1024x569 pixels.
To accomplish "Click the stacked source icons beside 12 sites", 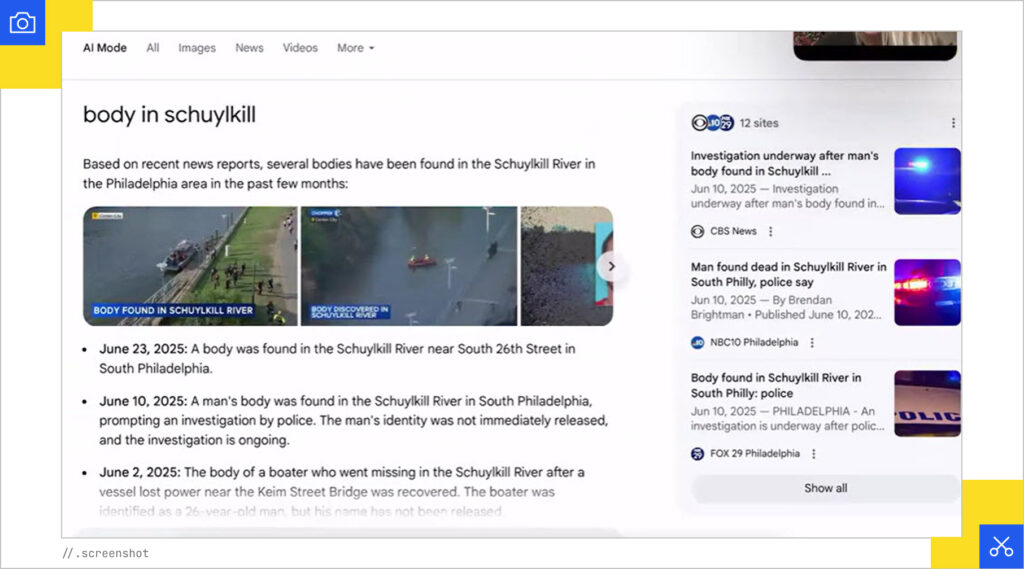I will coord(712,123).
